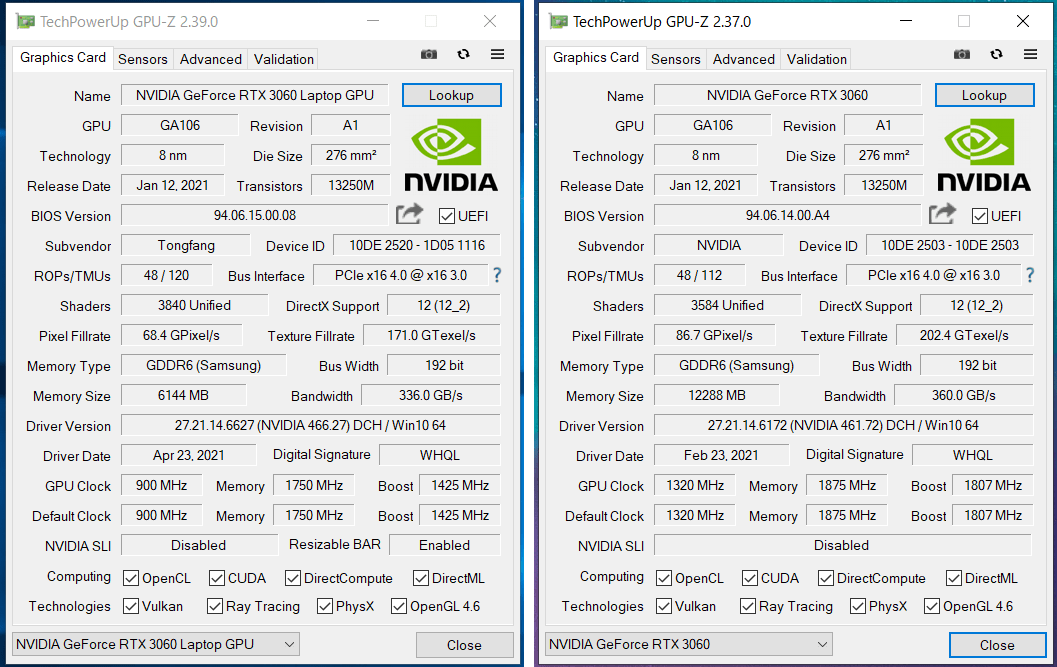Open hamburger menu in GPU-Z 2.37.0 window
The image size is (1057, 667).
1031,55
